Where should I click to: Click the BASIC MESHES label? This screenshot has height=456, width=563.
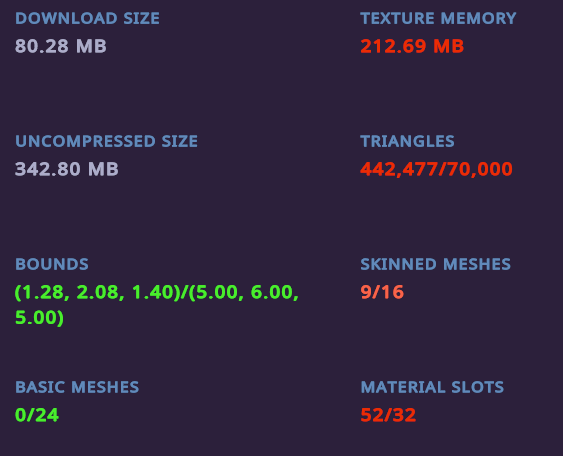[x=77, y=387]
